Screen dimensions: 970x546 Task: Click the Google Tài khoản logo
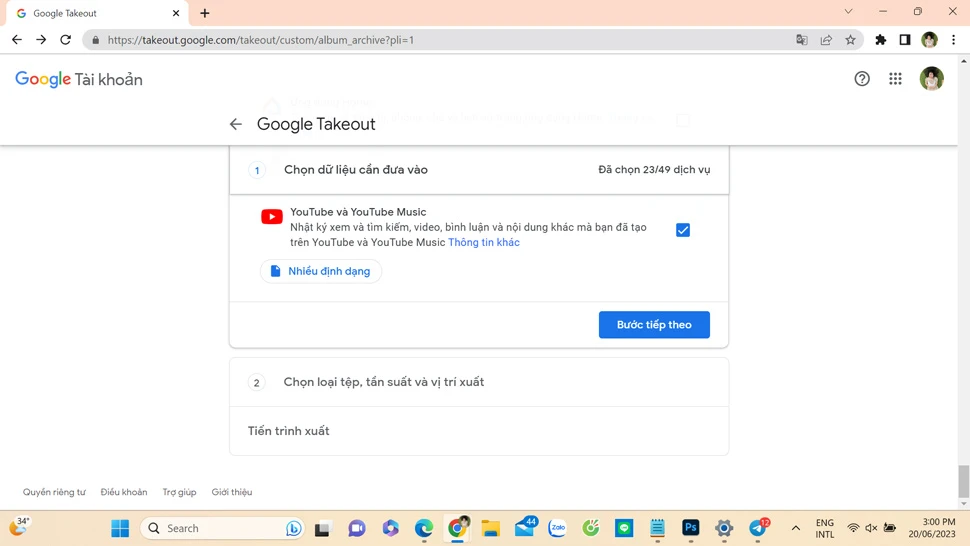[x=79, y=79]
